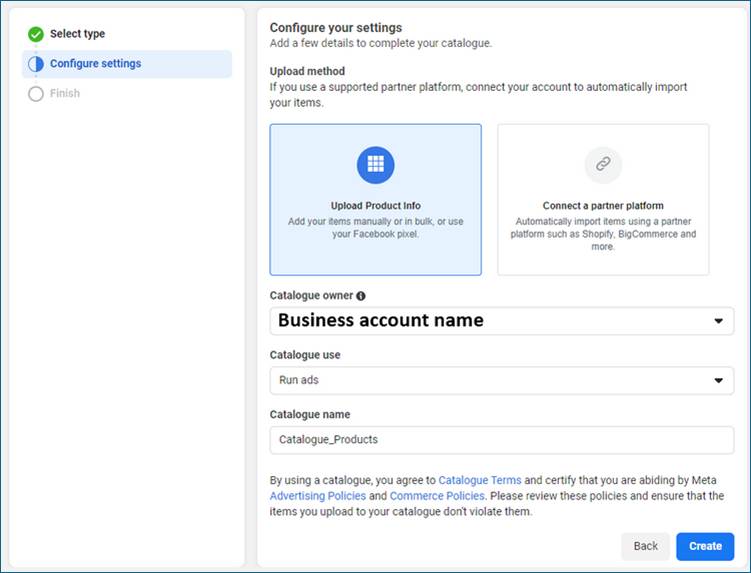Click the blue grid Upload Product Info icon
This screenshot has height=573, width=751.
[x=375, y=164]
